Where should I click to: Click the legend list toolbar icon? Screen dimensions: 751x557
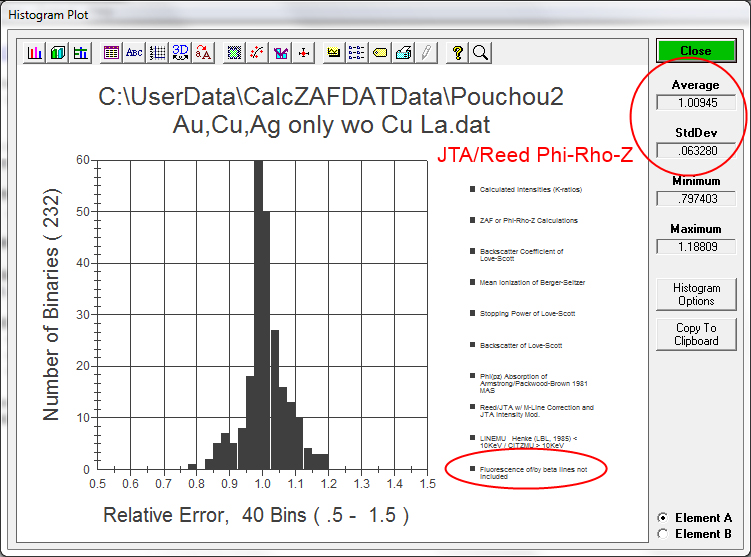click(x=357, y=52)
